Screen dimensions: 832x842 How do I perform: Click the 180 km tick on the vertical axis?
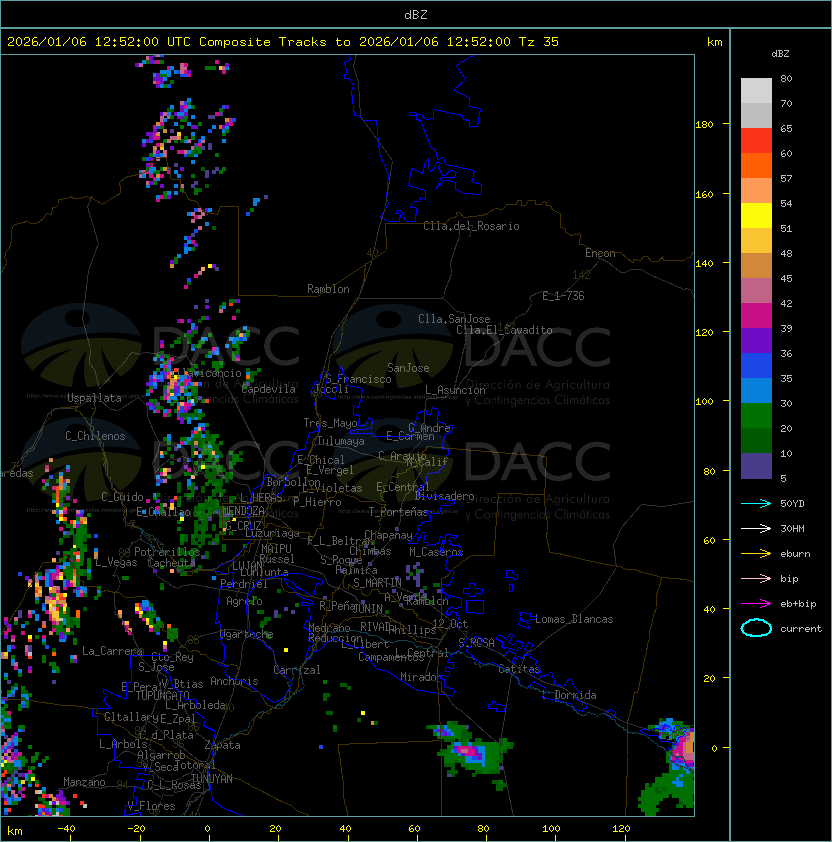[704, 125]
